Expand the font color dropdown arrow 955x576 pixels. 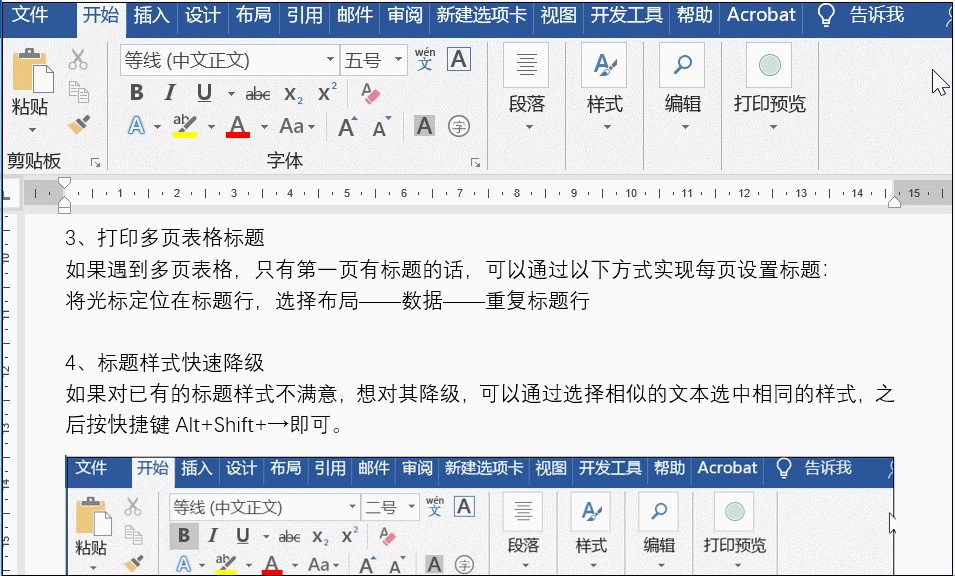point(262,124)
